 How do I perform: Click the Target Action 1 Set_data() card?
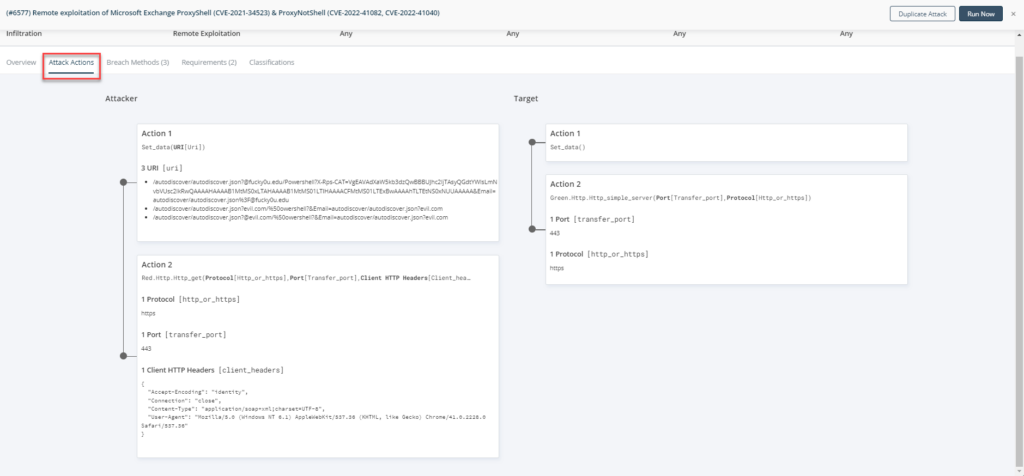pyautogui.click(x=726, y=142)
